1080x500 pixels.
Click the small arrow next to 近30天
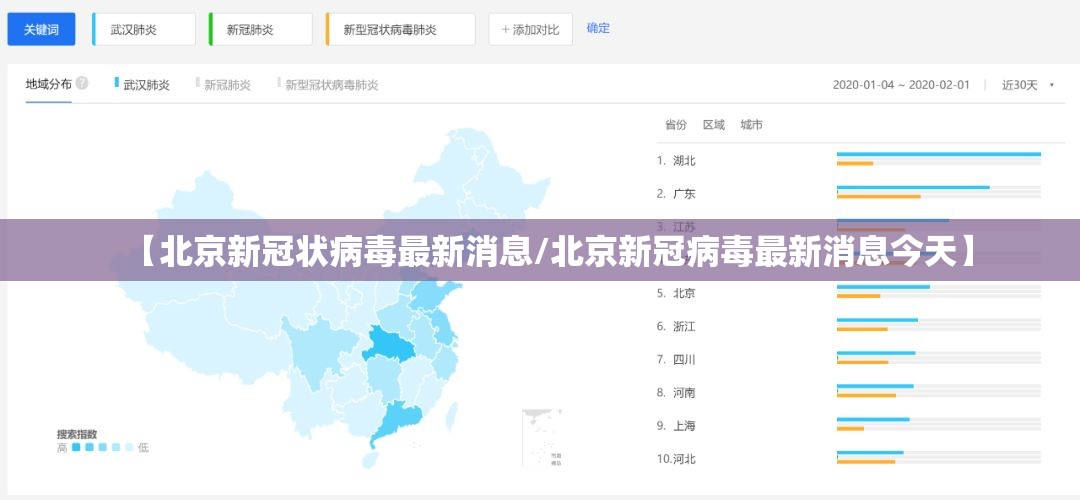click(1051, 85)
